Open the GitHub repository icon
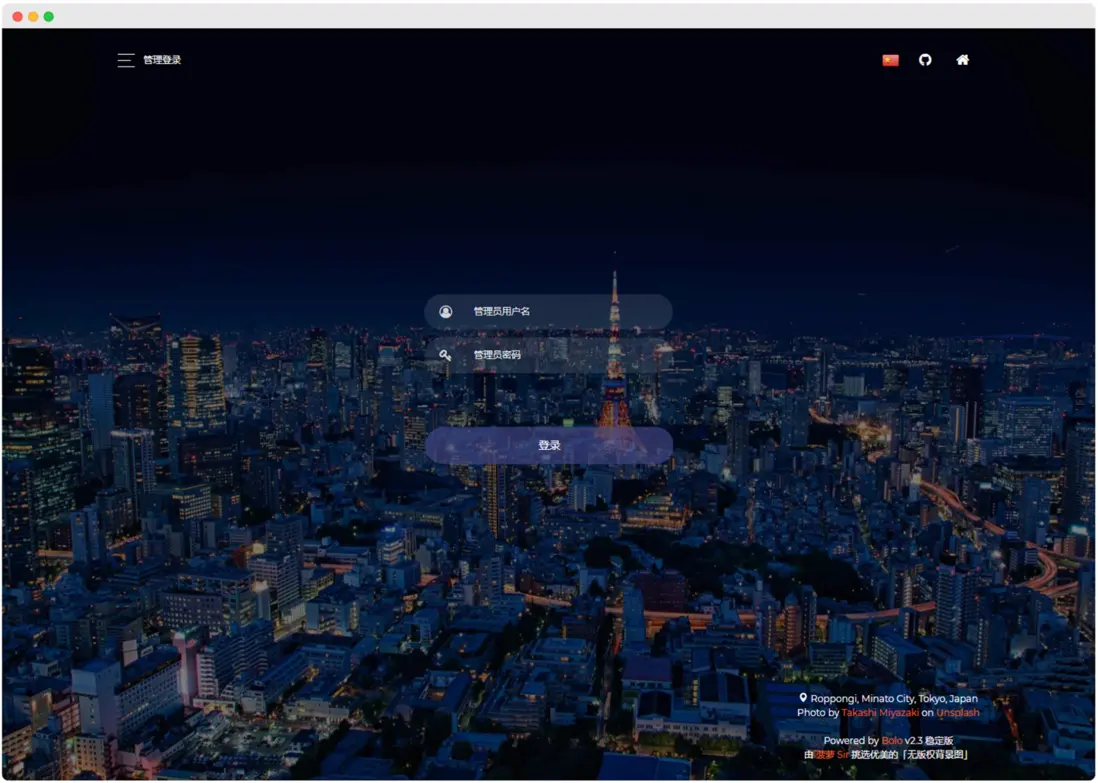The image size is (1098, 783). point(925,60)
